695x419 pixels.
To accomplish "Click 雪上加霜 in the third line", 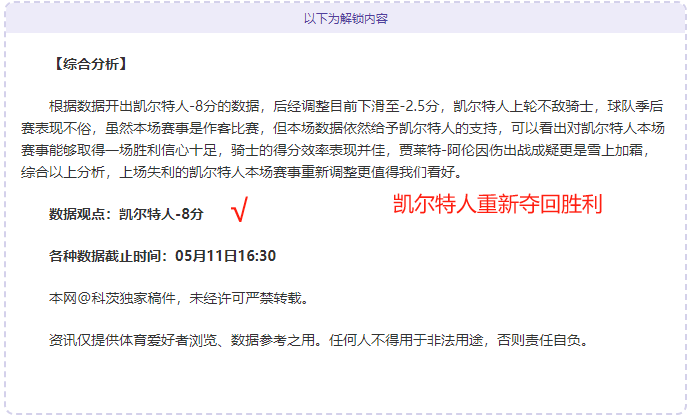I will 615,150.
